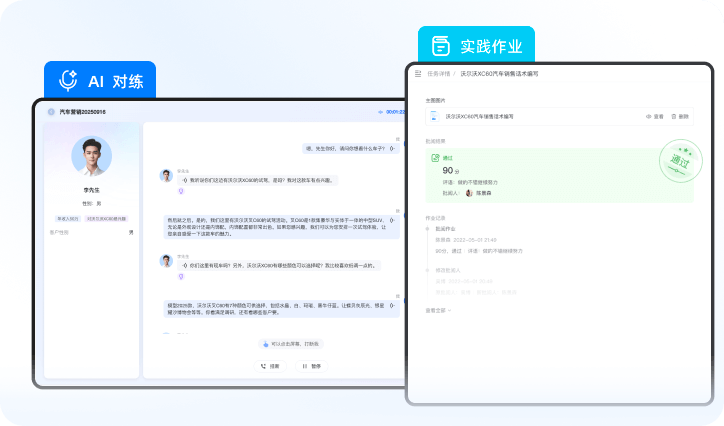
Task: Click the lightbulb hint icon under the first customer message
Action: coord(180,189)
